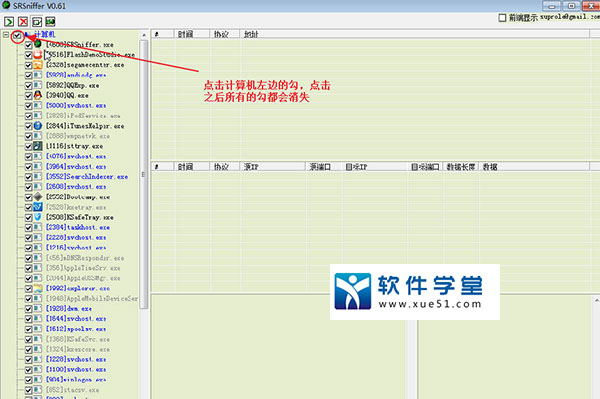Screen dimensions: 600x399
Task: Uncheck the KSafeSvc.exe checkbox
Action: 28,339
